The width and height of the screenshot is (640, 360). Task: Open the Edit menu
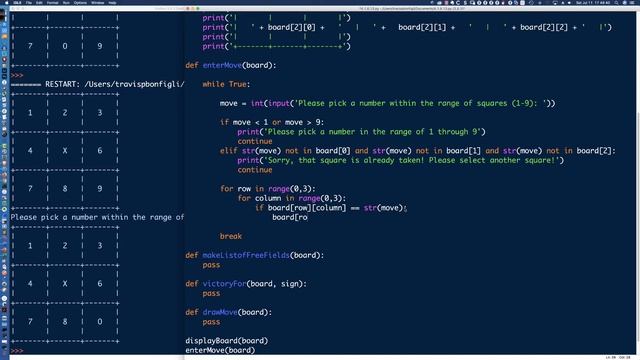[x=39, y=2]
